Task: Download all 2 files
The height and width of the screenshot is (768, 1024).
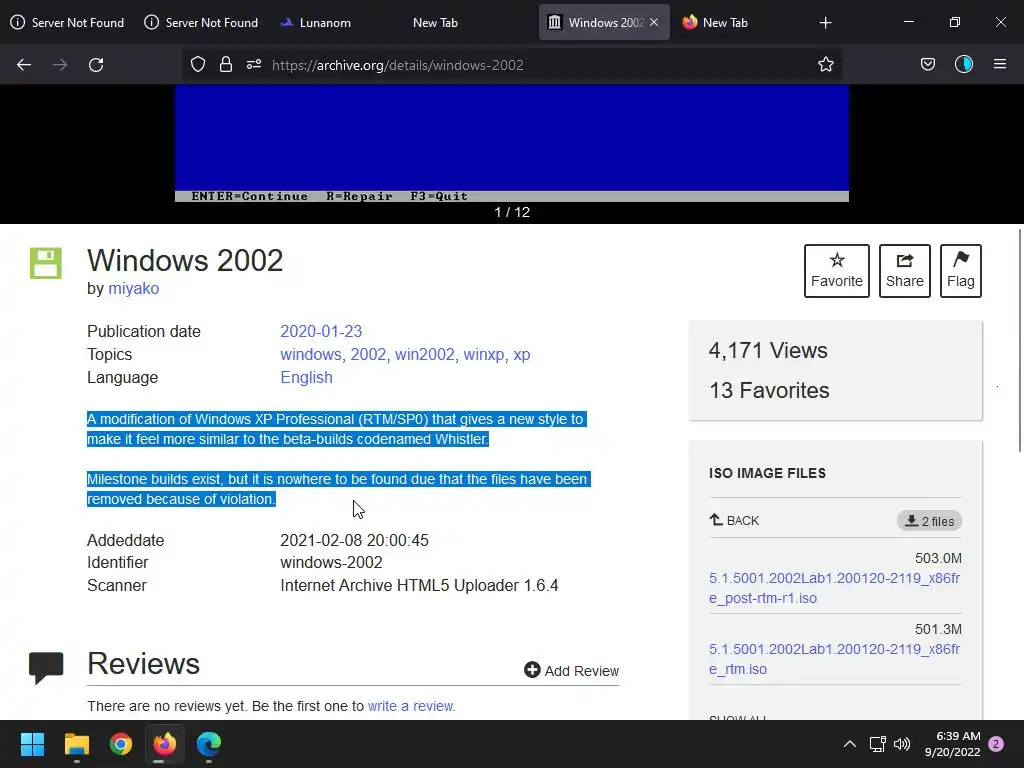Action: tap(929, 520)
